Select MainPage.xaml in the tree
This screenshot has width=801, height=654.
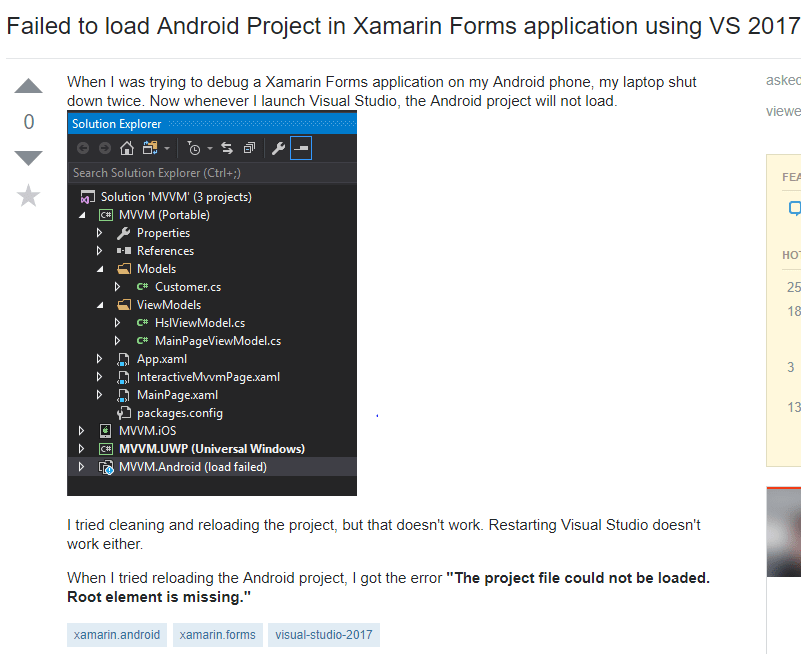[x=177, y=395]
